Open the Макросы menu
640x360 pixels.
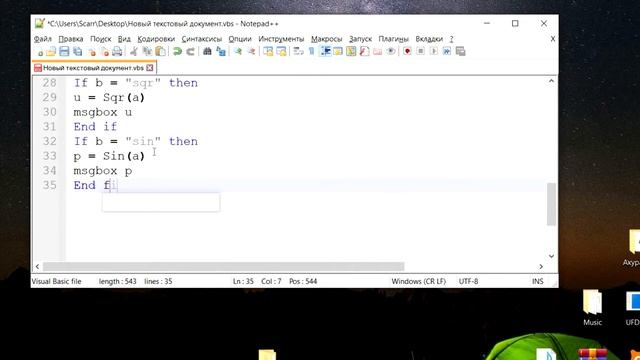[x=327, y=39]
